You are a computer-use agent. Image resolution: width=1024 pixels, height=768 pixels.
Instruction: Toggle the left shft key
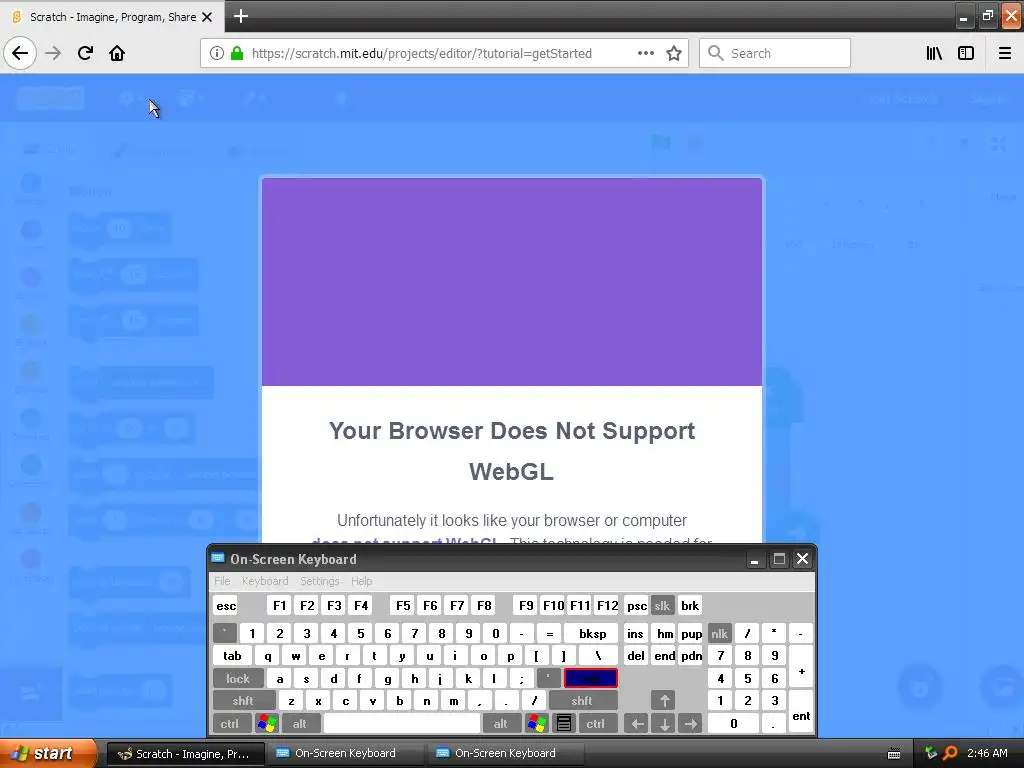[x=243, y=701]
